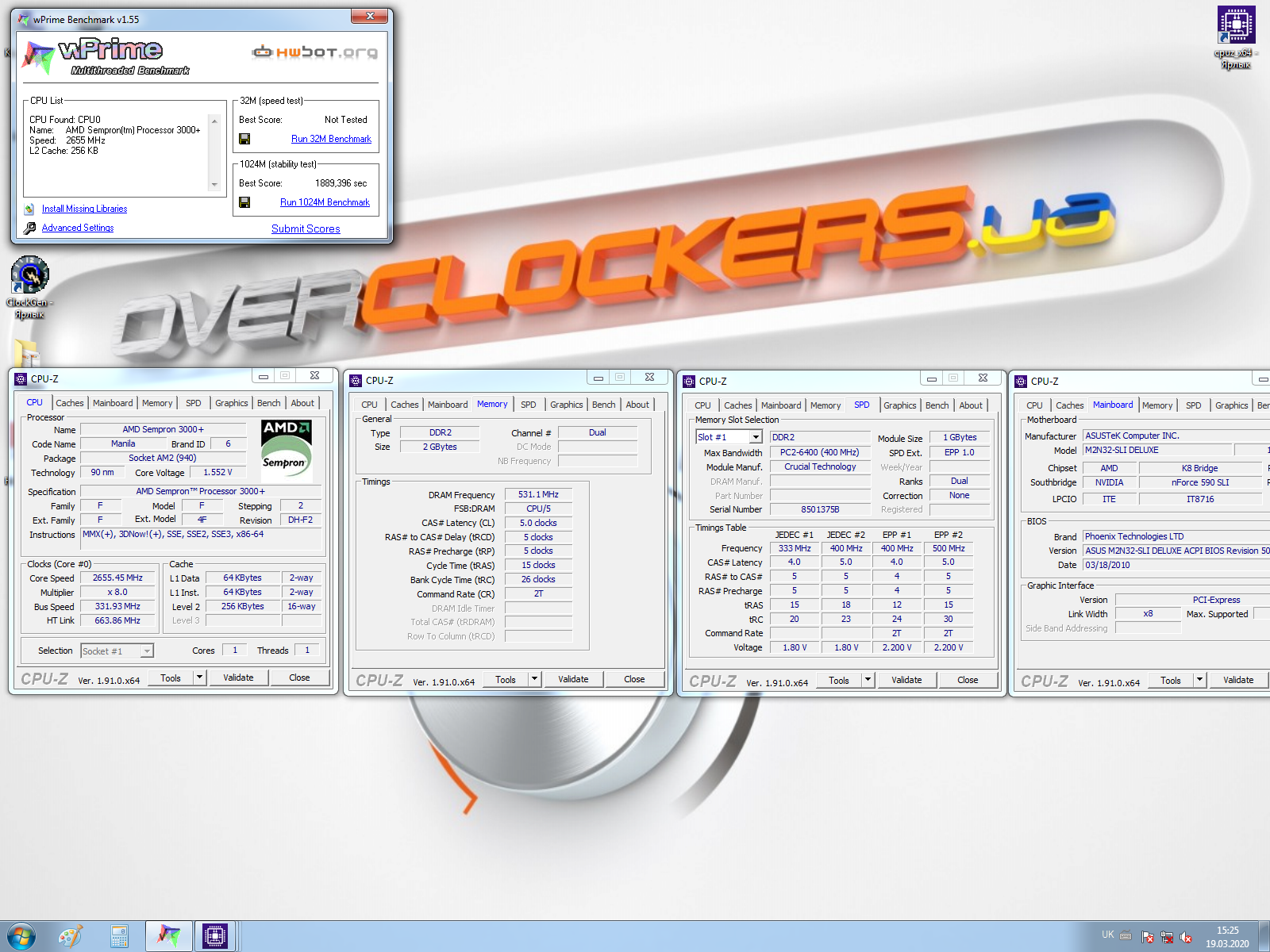Click the Core Speed 2655.45 MHz value
Viewport: 1270px width, 952px height.
[x=117, y=578]
